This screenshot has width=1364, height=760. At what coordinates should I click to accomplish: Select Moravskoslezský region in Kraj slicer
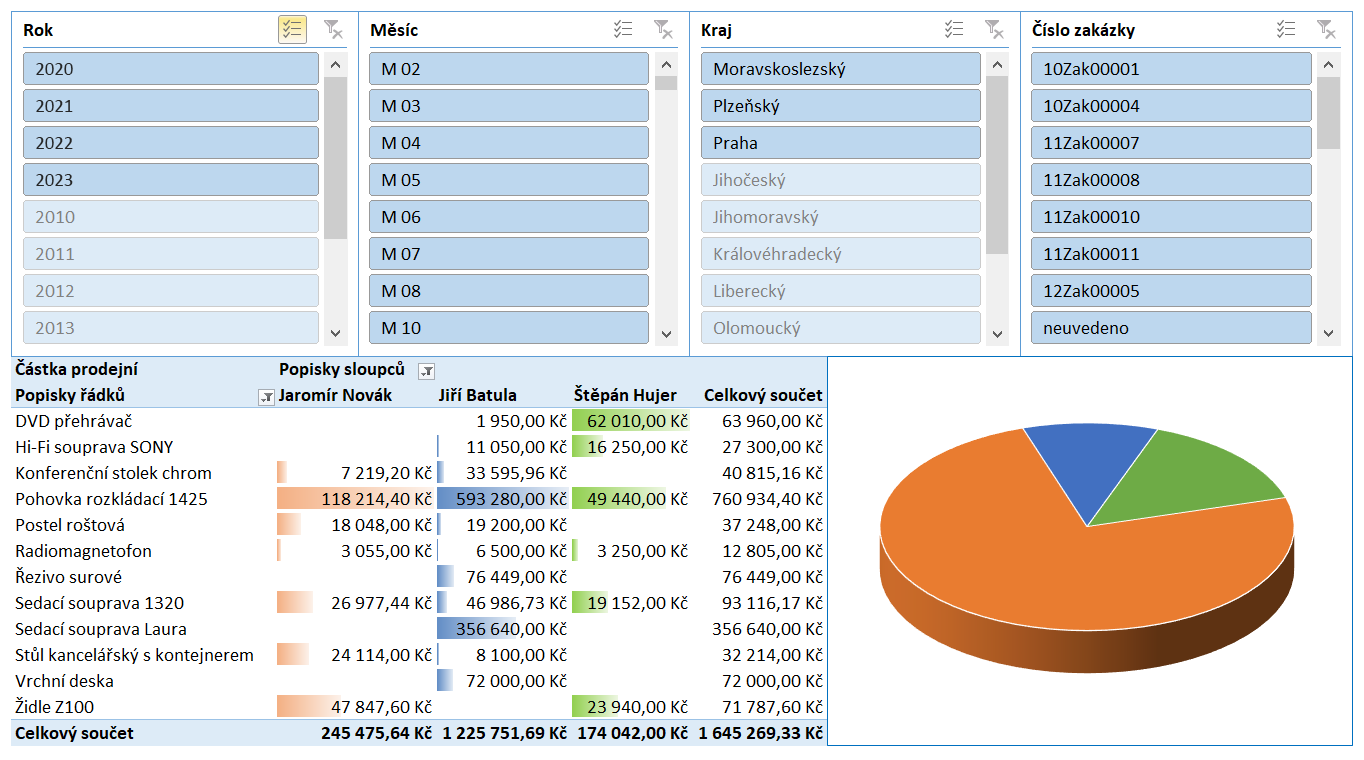841,69
